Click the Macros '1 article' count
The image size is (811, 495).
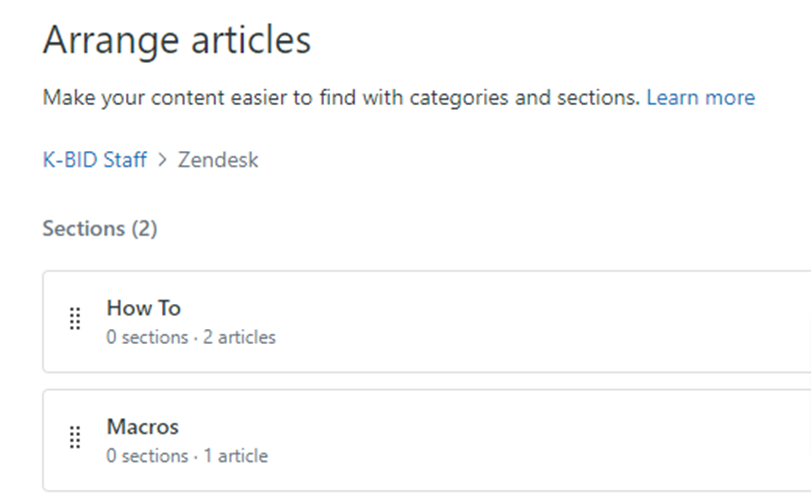pyautogui.click(x=235, y=456)
